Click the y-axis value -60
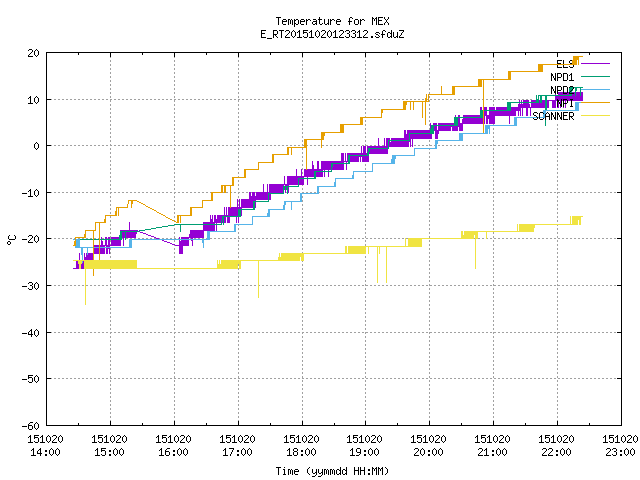640x480 pixels. point(31,426)
